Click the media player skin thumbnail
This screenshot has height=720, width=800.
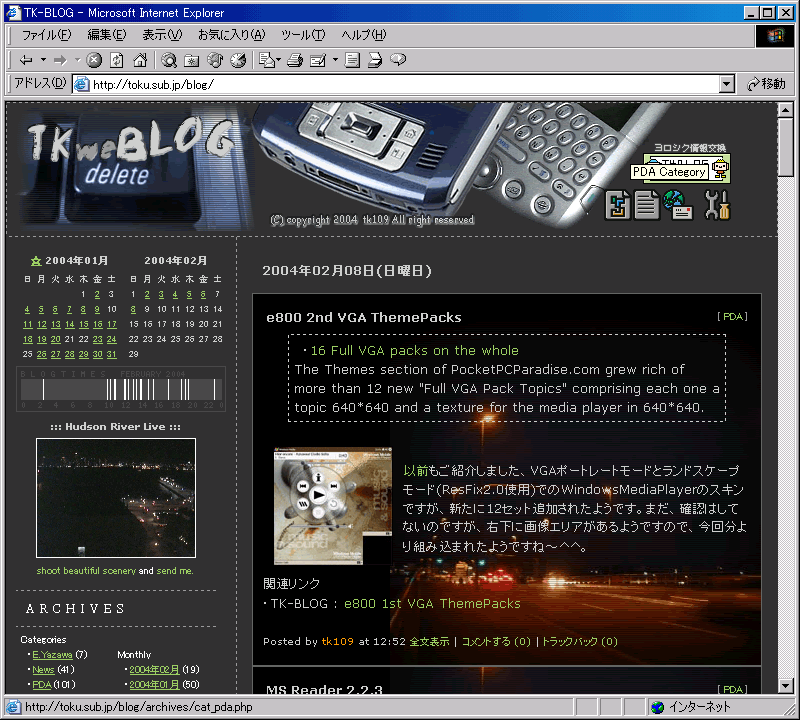333,506
